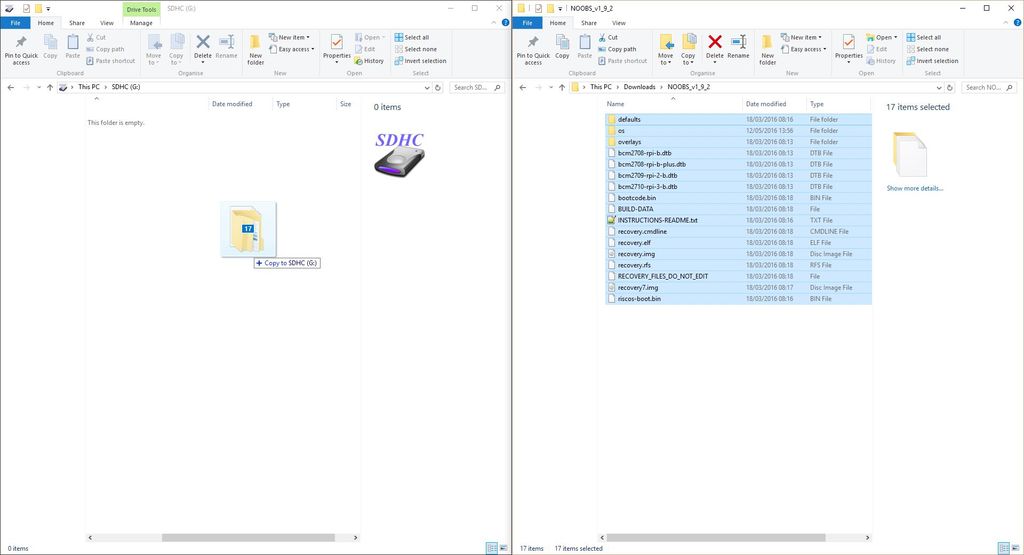
Task: Click Invert selection in SDHC (G:) window
Action: pyautogui.click(x=420, y=61)
